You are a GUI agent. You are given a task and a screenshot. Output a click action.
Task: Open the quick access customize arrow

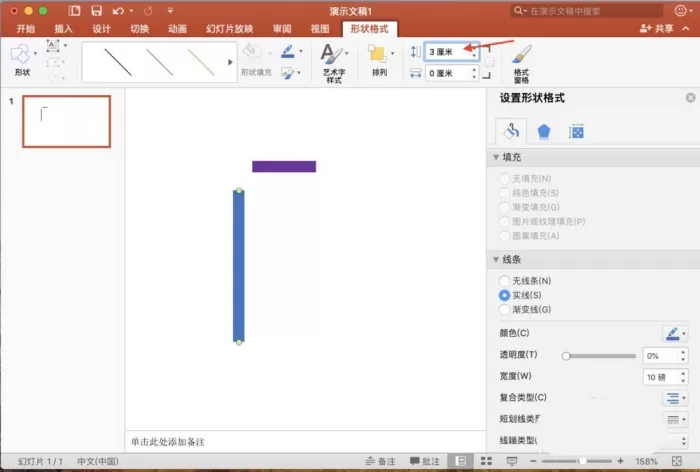click(x=170, y=11)
